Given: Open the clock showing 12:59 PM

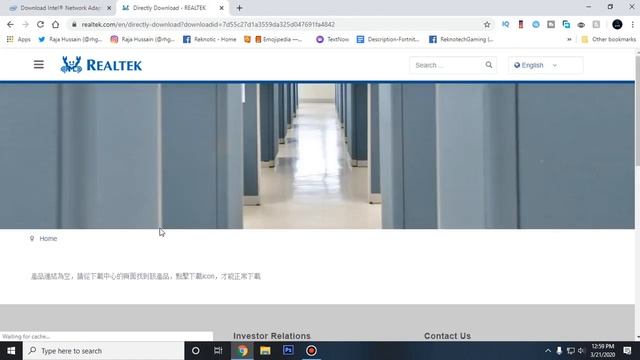Looking at the screenshot, I should click(602, 351).
